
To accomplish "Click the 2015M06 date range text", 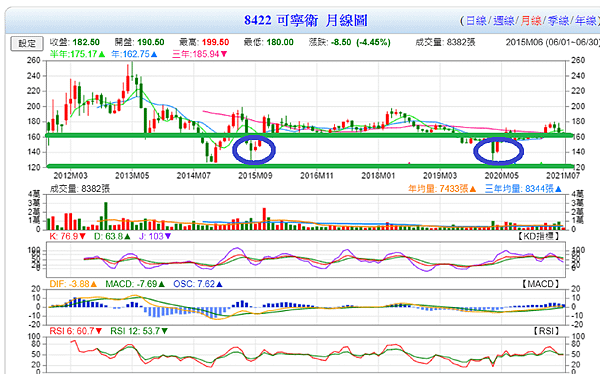I will pyautogui.click(x=553, y=42).
